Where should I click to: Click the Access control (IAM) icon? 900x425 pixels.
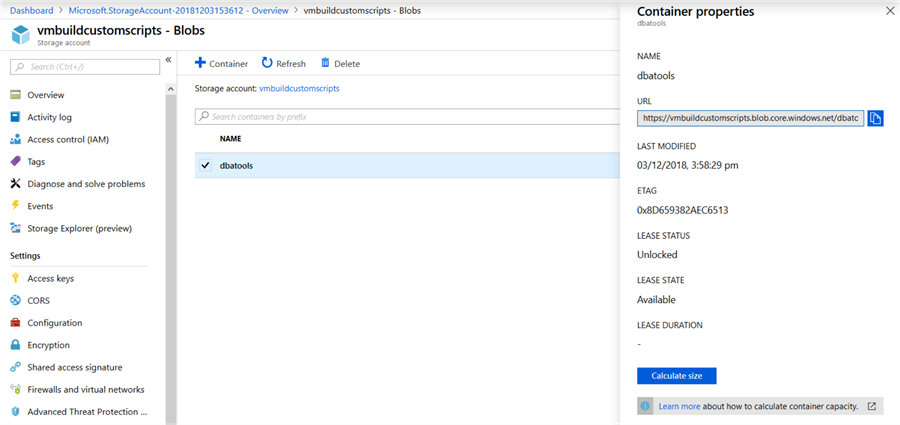16,140
